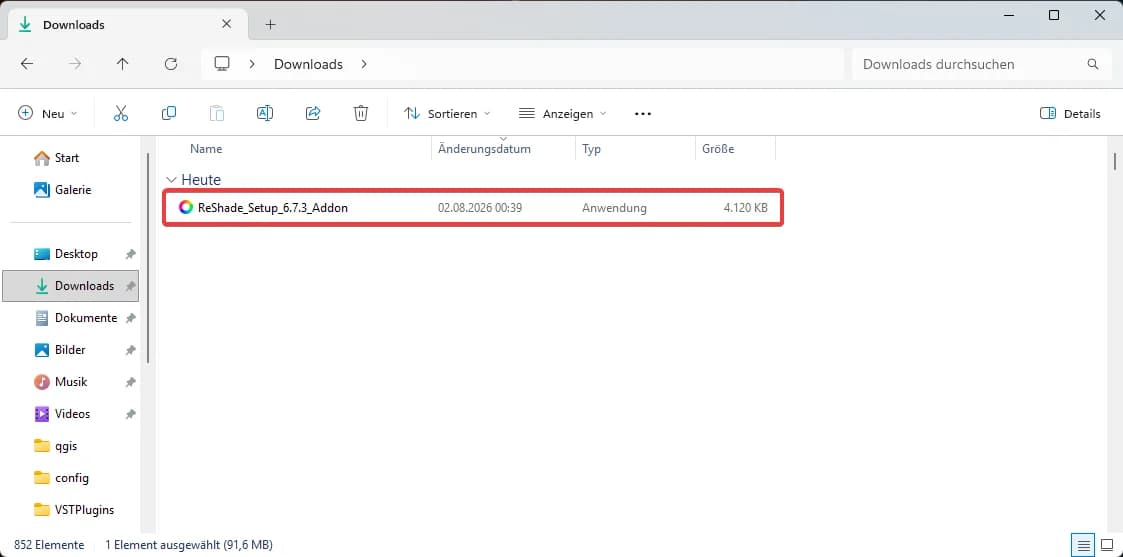Image resolution: width=1123 pixels, height=557 pixels.
Task: Sort by Änderungsdatum column header
Action: pos(484,149)
